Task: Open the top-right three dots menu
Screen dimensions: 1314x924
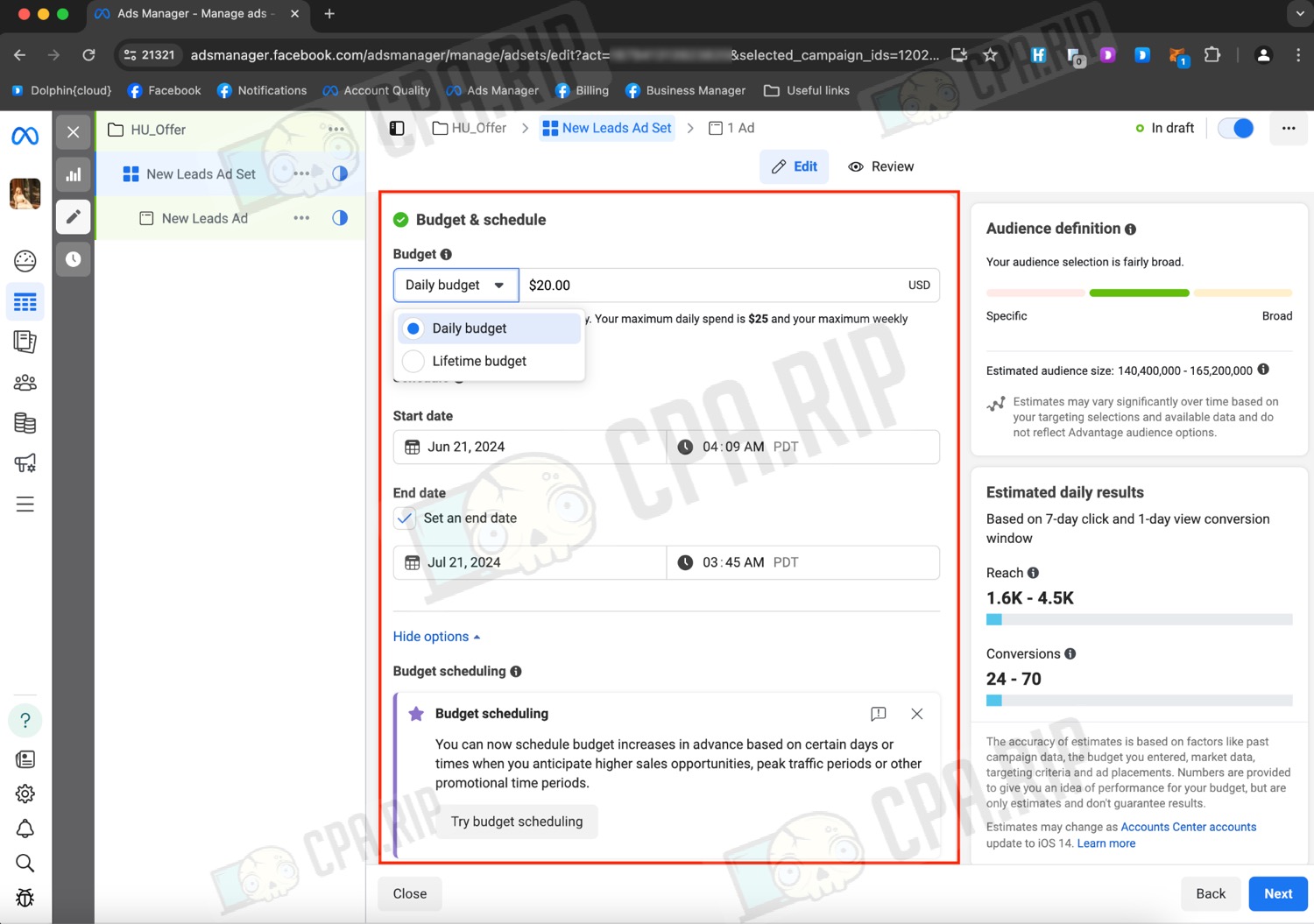Action: coord(1289,128)
